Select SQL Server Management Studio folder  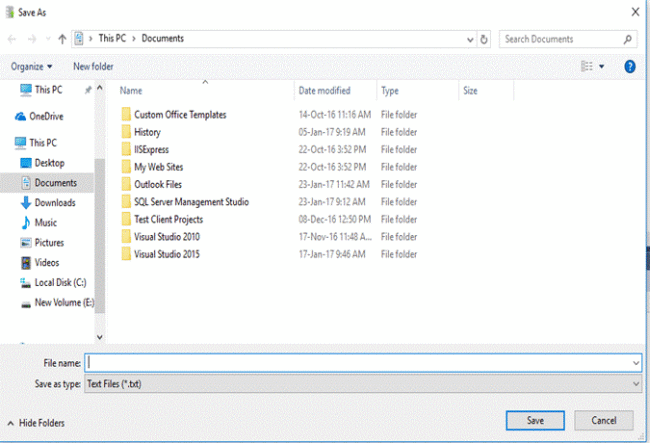coord(191,202)
